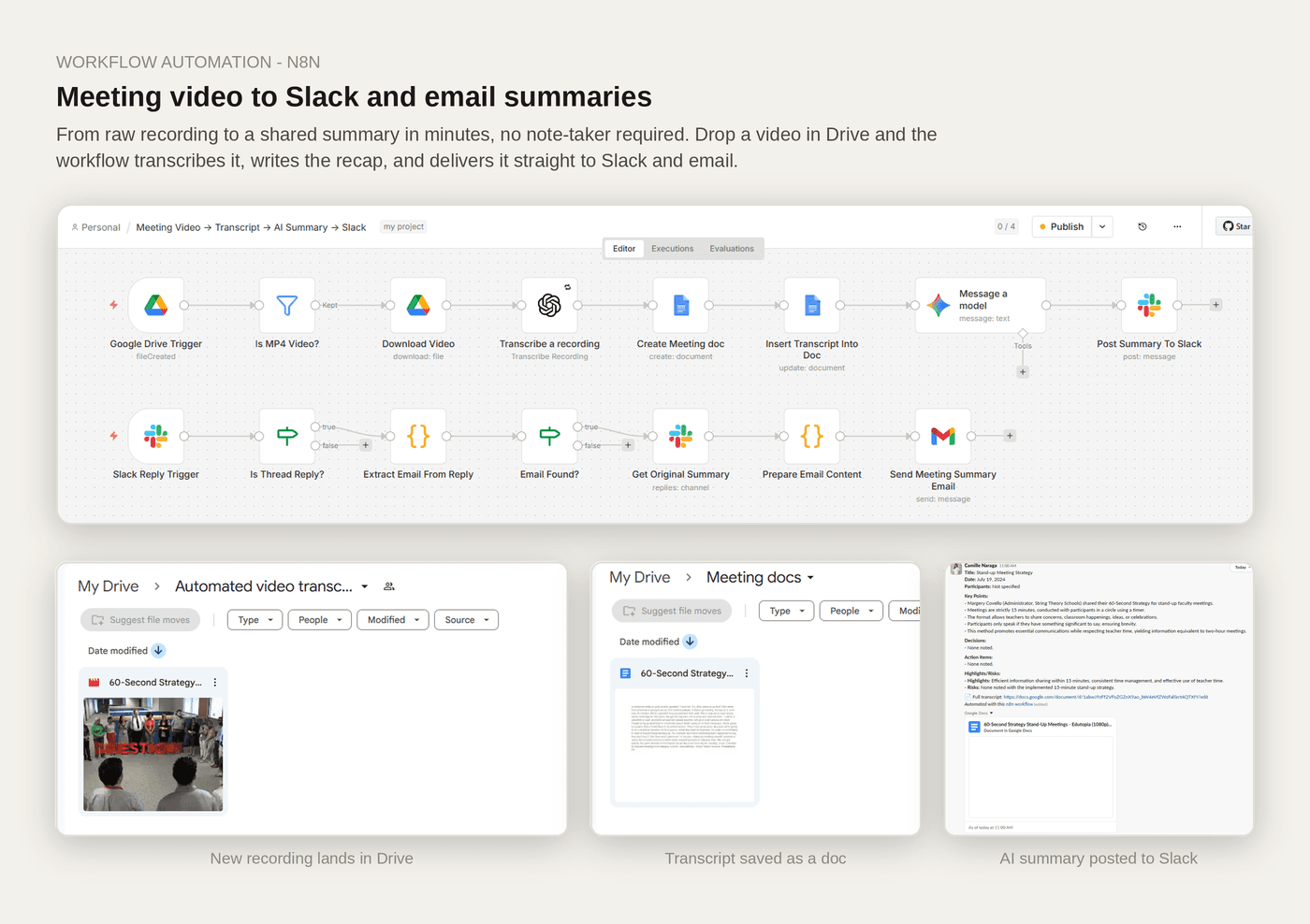Click the lightning bolt of Slack Reply Trigger
The height and width of the screenshot is (924, 1310).
coord(113,436)
